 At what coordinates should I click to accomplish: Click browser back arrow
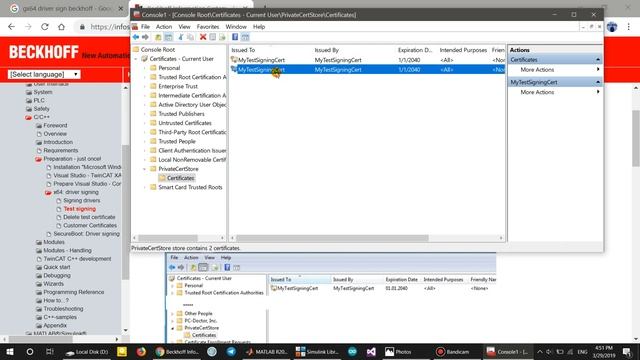tap(11, 27)
